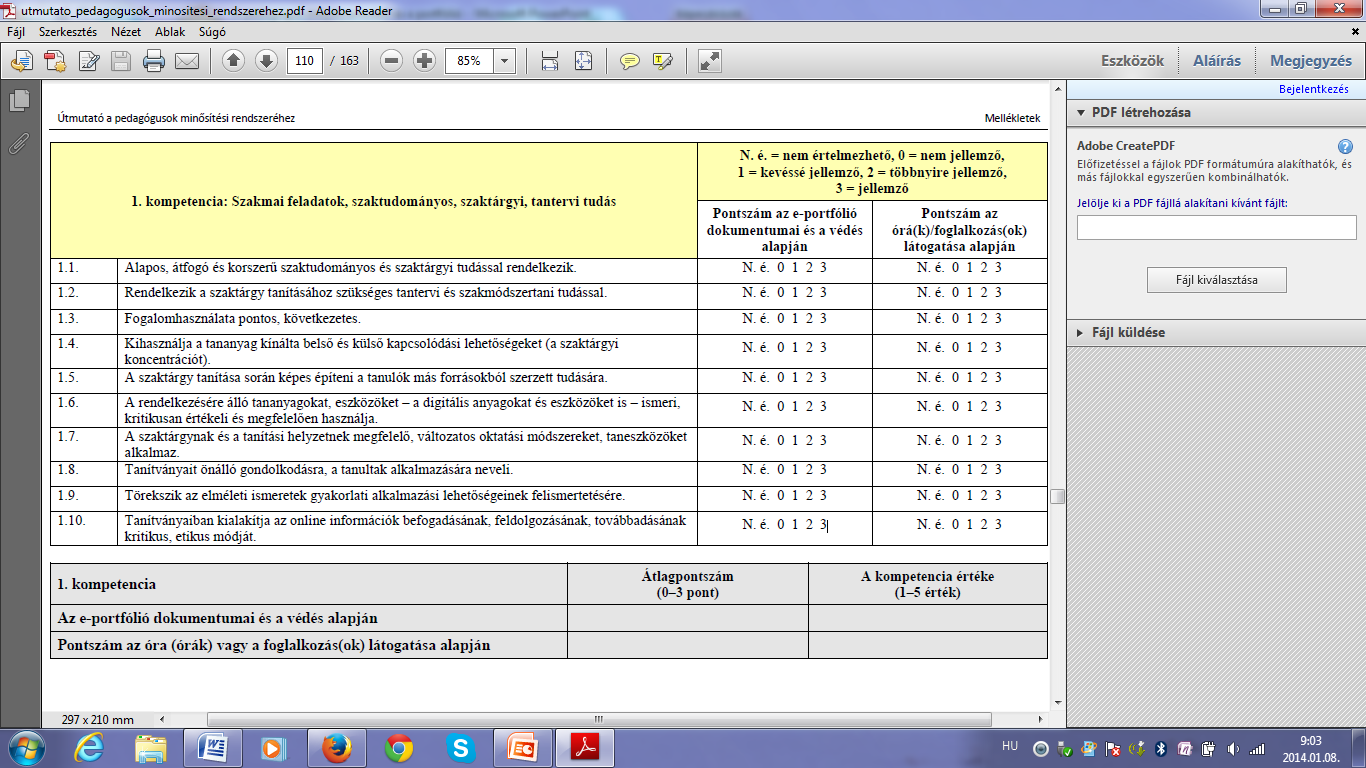The height and width of the screenshot is (768, 1366).
Task: Open PowerPoint from the taskbar
Action: (x=522, y=747)
